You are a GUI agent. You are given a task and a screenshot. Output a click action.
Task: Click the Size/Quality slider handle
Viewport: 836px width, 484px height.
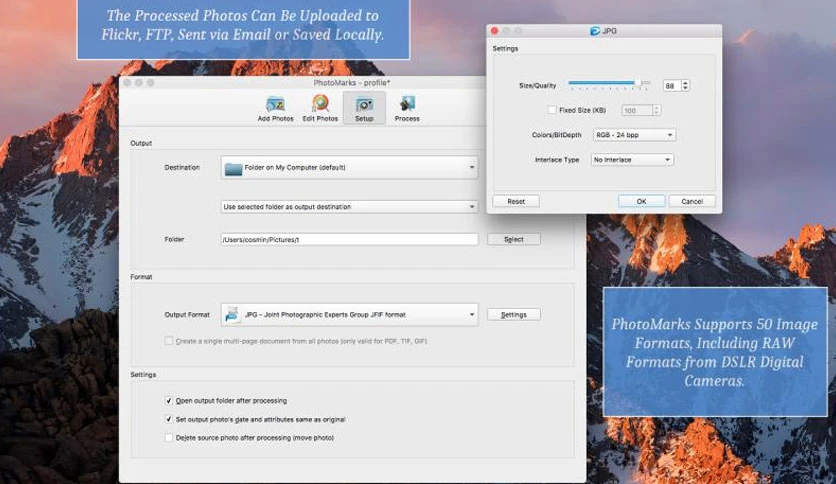coord(638,83)
